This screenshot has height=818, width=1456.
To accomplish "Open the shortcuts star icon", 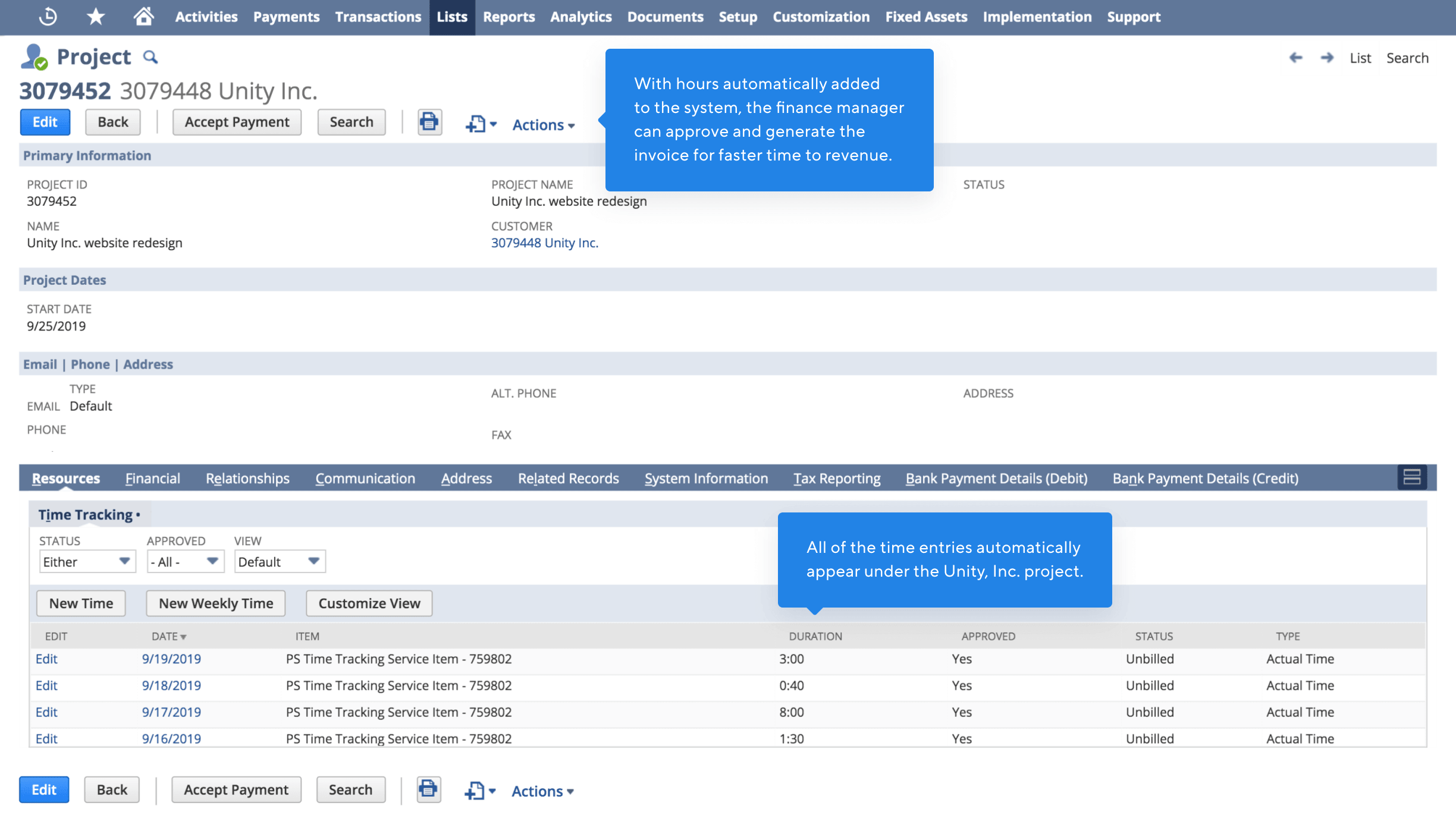I will (95, 17).
